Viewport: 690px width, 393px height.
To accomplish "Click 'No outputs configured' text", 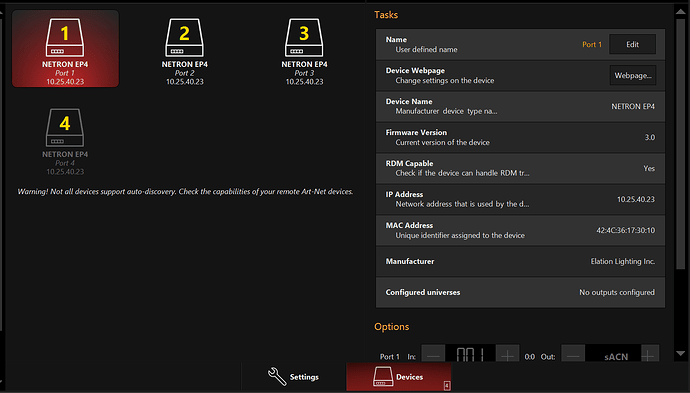I will click(x=617, y=292).
